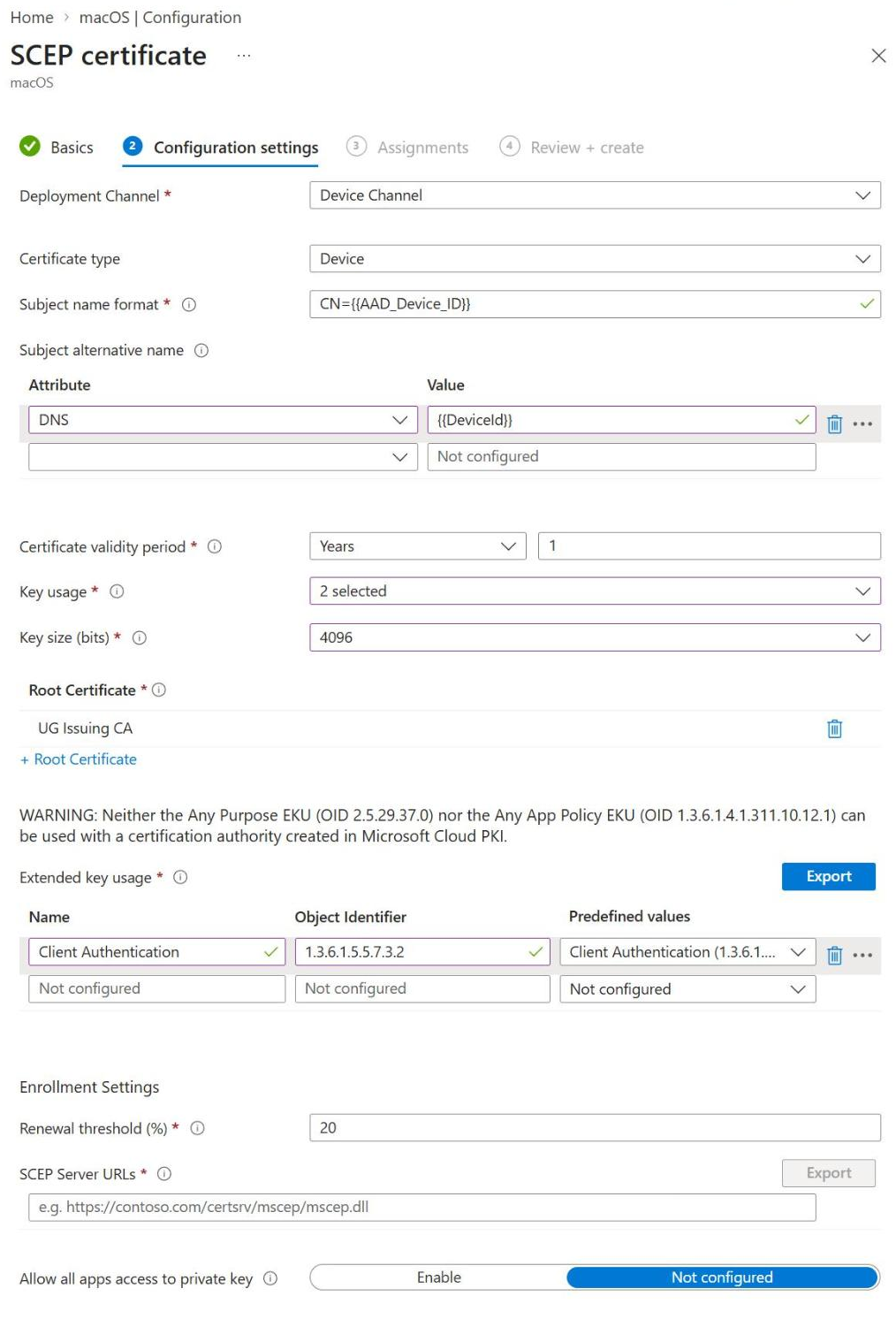The width and height of the screenshot is (896, 1319).
Task: Show info for Key size (bits)
Action: (140, 638)
